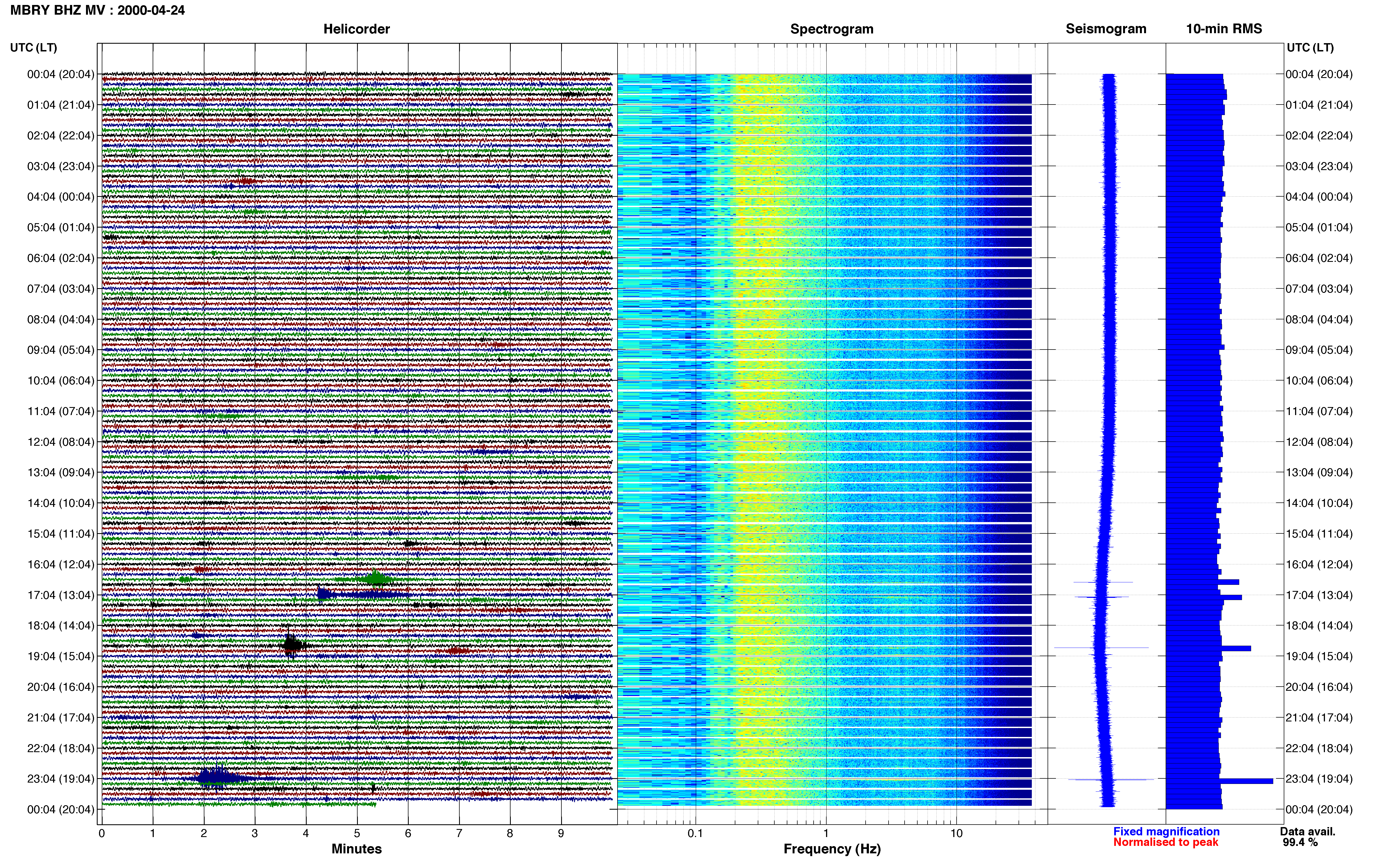This screenshot has width=1388, height=868.
Task: Click the right-side time label '23:04 (19:04)'
Action: [1319, 779]
